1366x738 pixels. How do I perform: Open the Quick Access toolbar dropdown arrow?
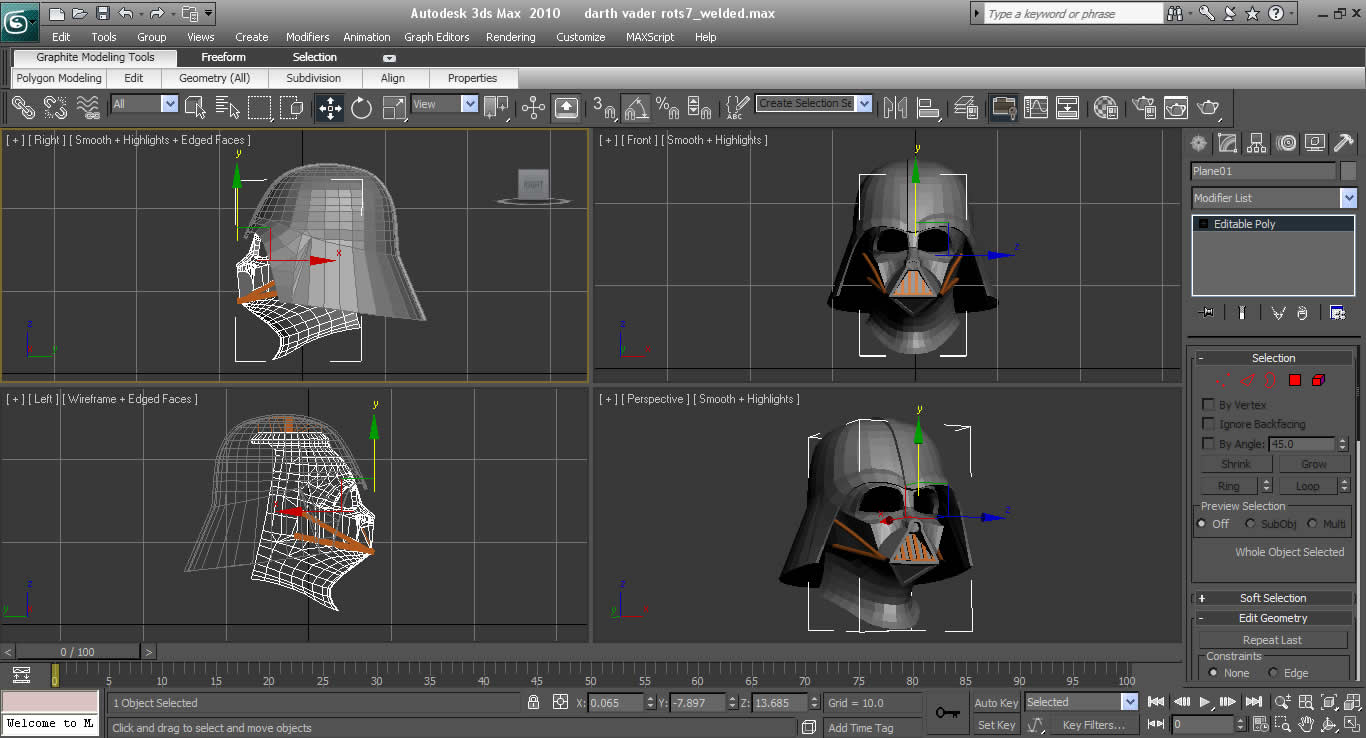[208, 14]
